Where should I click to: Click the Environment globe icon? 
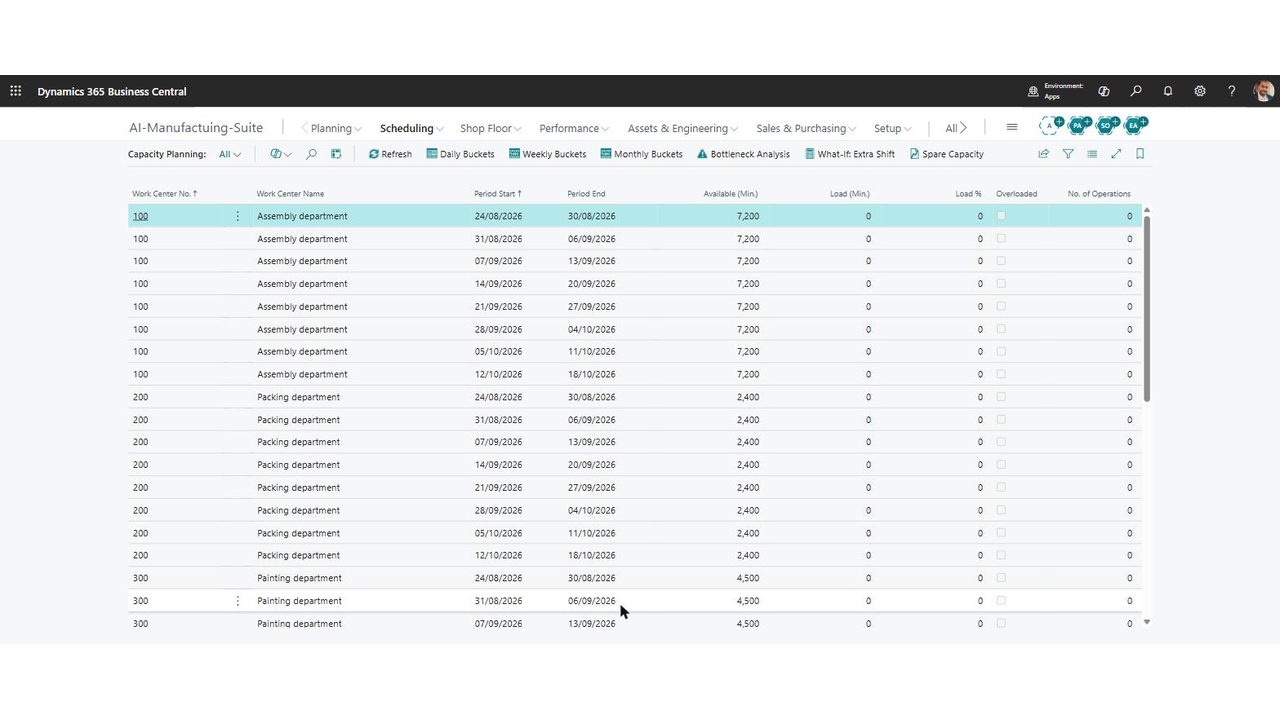tap(1033, 91)
